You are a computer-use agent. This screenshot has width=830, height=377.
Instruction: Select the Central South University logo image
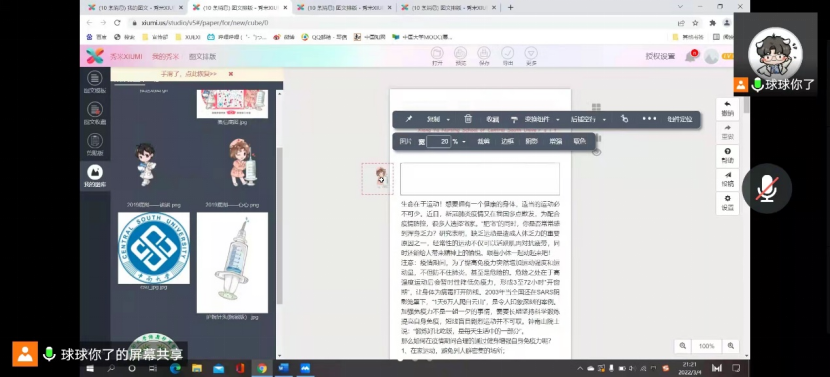(x=154, y=248)
